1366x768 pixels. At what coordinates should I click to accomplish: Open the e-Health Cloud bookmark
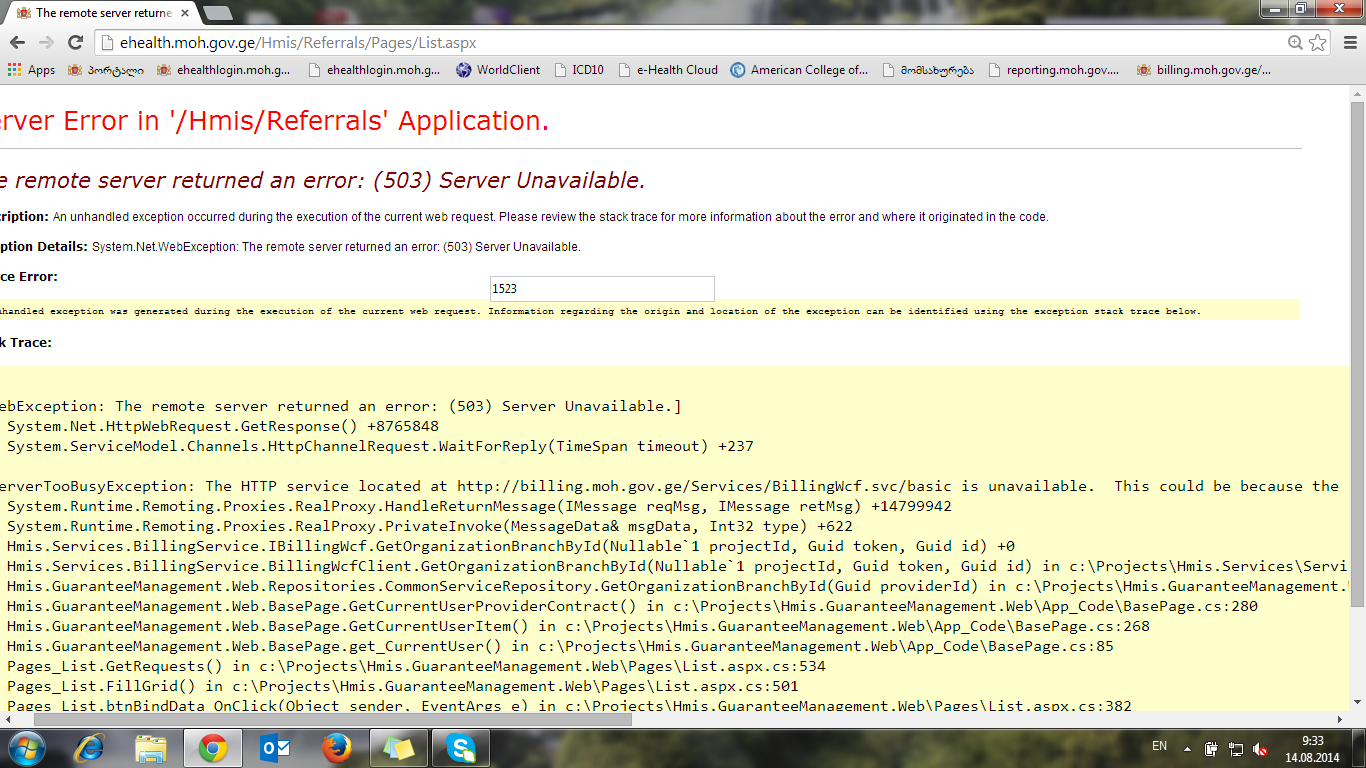point(668,70)
